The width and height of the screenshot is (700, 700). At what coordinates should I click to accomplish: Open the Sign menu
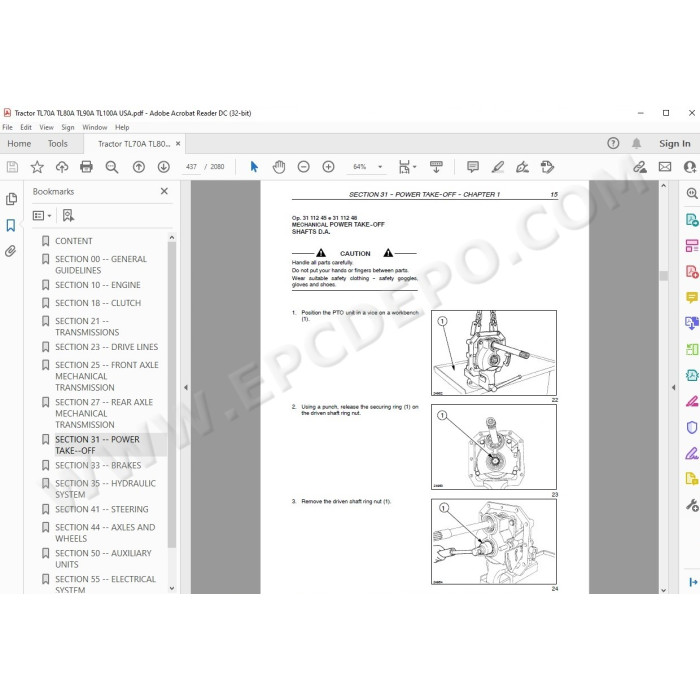(68, 127)
